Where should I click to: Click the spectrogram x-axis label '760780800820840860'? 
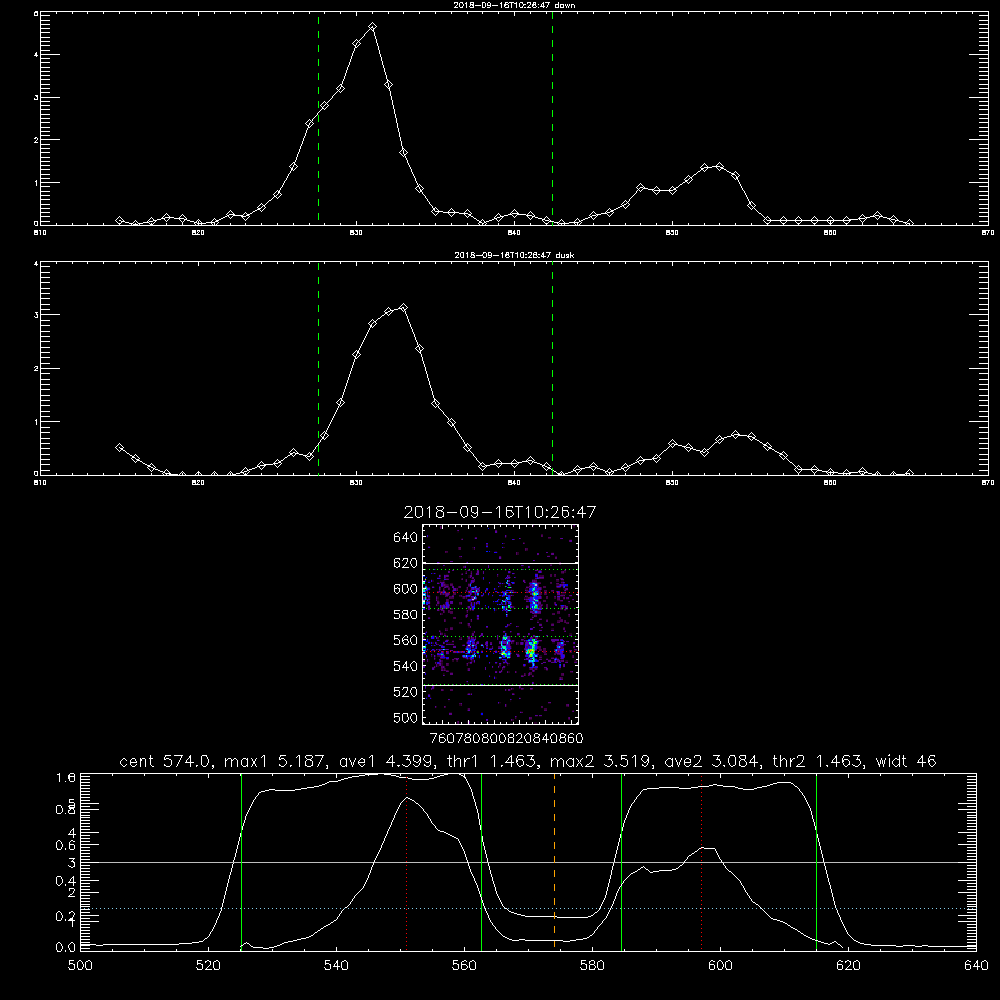pos(506,739)
